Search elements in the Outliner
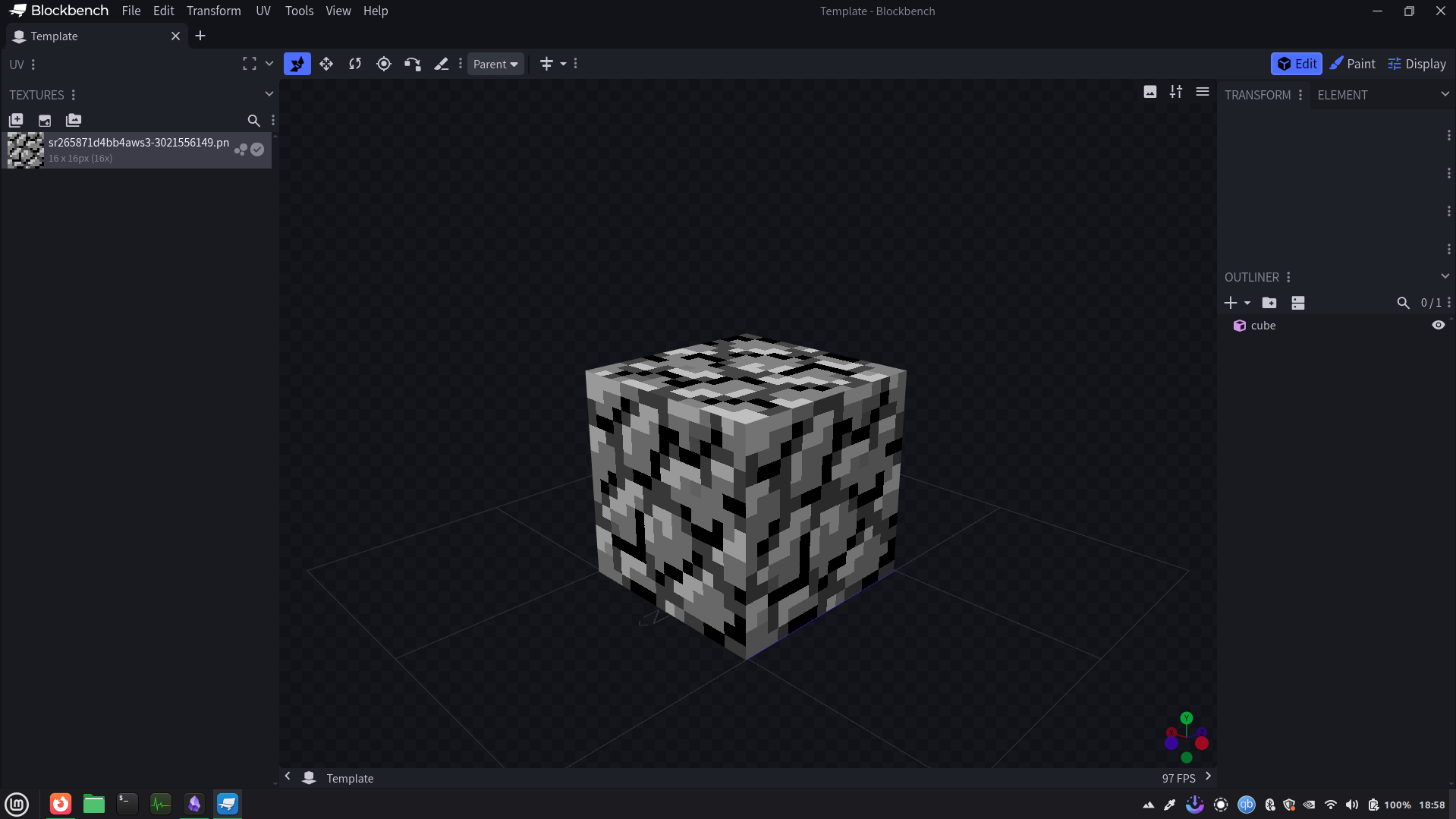 click(x=1403, y=303)
